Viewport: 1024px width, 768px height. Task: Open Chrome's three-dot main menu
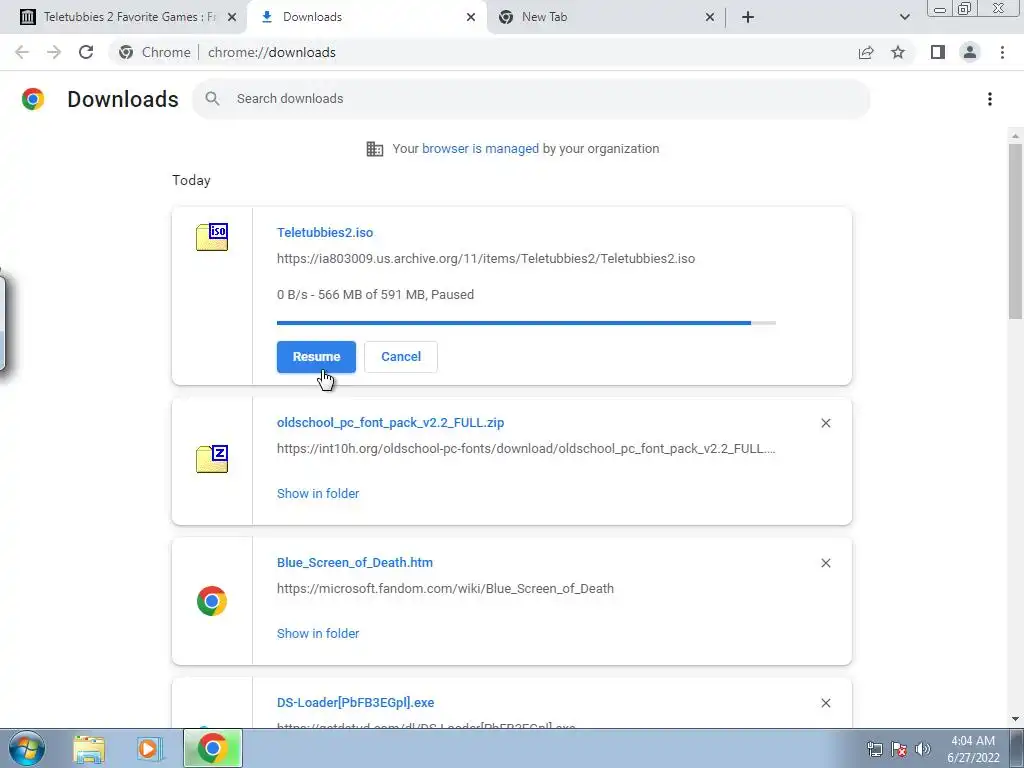coord(1002,52)
